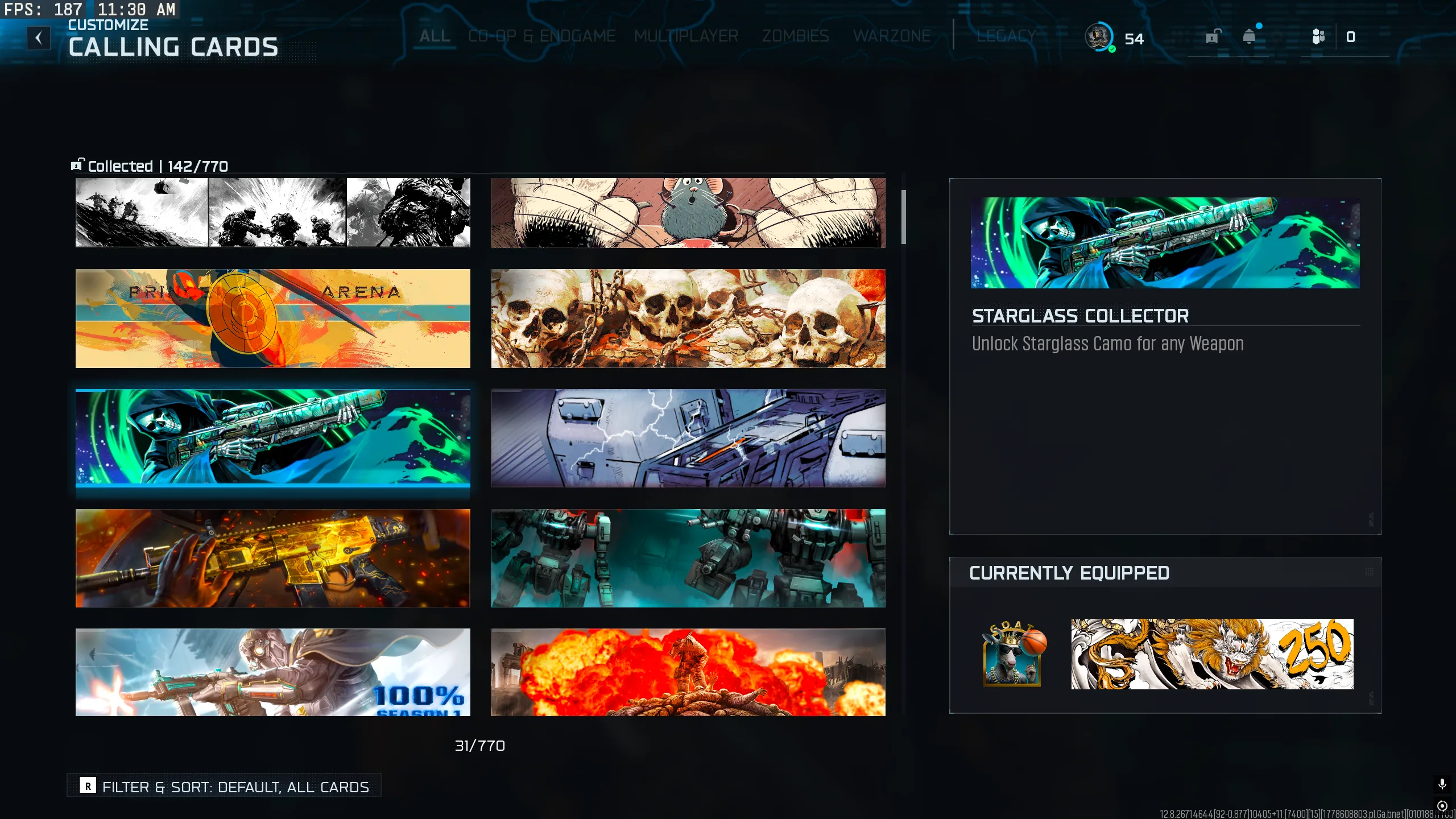Select the black-and-white soldiers comic calling card

click(273, 213)
